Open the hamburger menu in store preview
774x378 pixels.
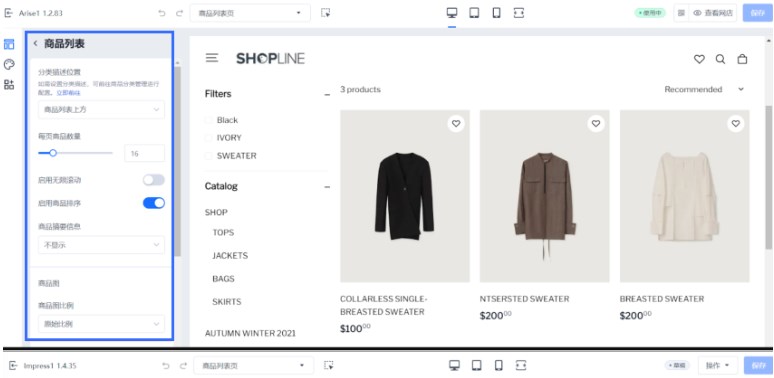pos(212,58)
